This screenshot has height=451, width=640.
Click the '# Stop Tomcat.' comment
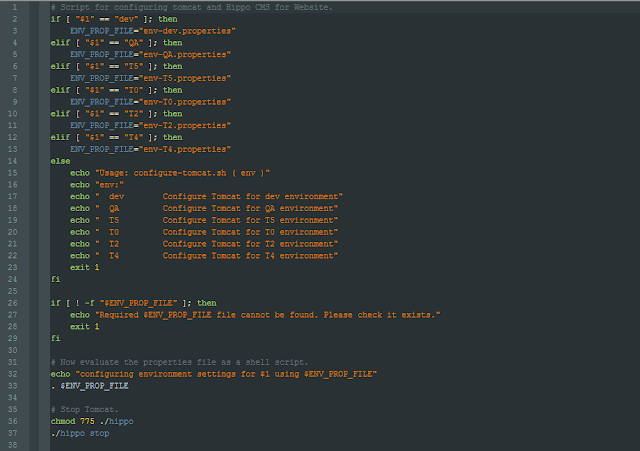point(84,409)
